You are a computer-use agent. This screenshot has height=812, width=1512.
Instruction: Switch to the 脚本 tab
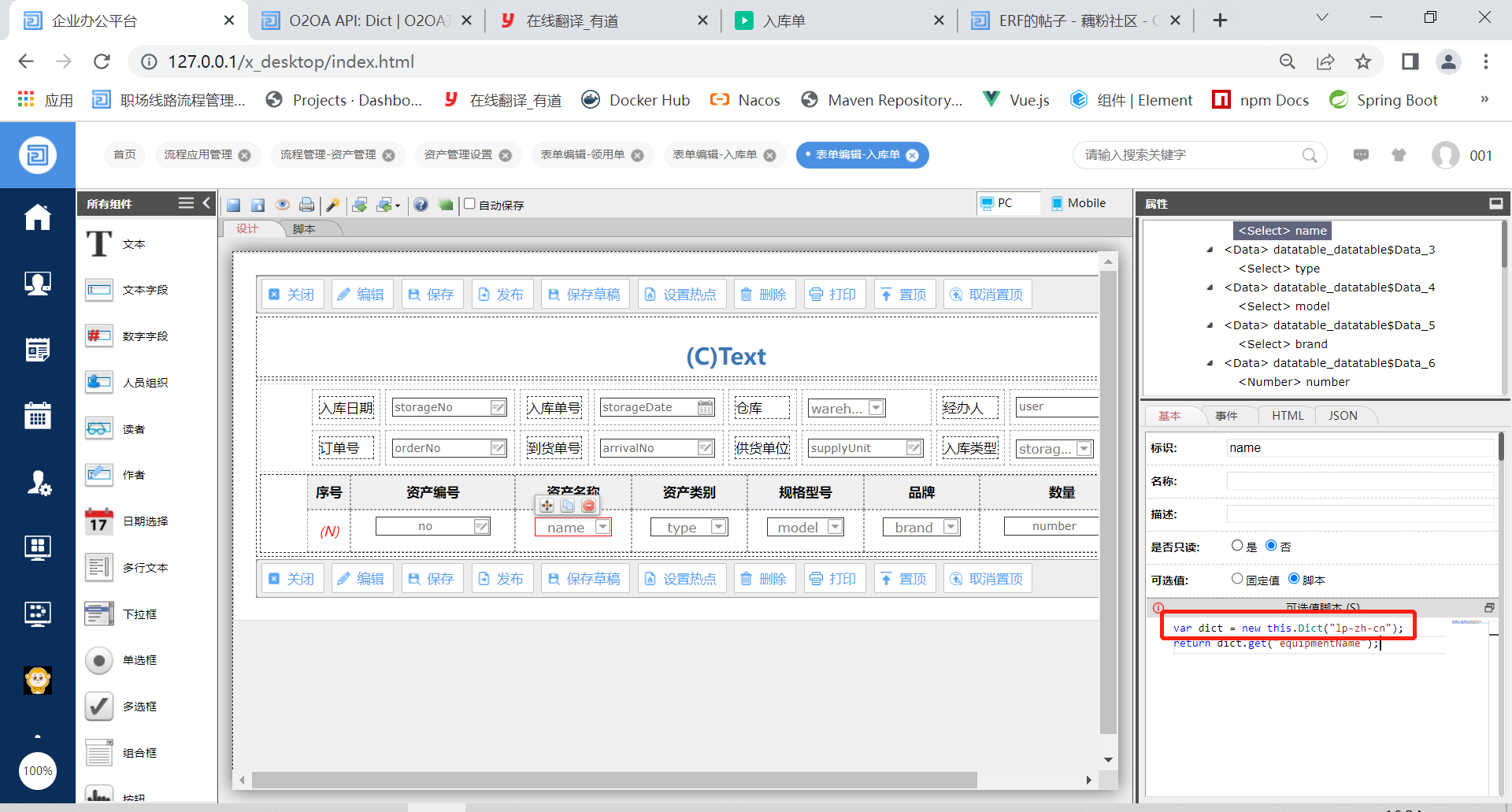tap(304, 229)
